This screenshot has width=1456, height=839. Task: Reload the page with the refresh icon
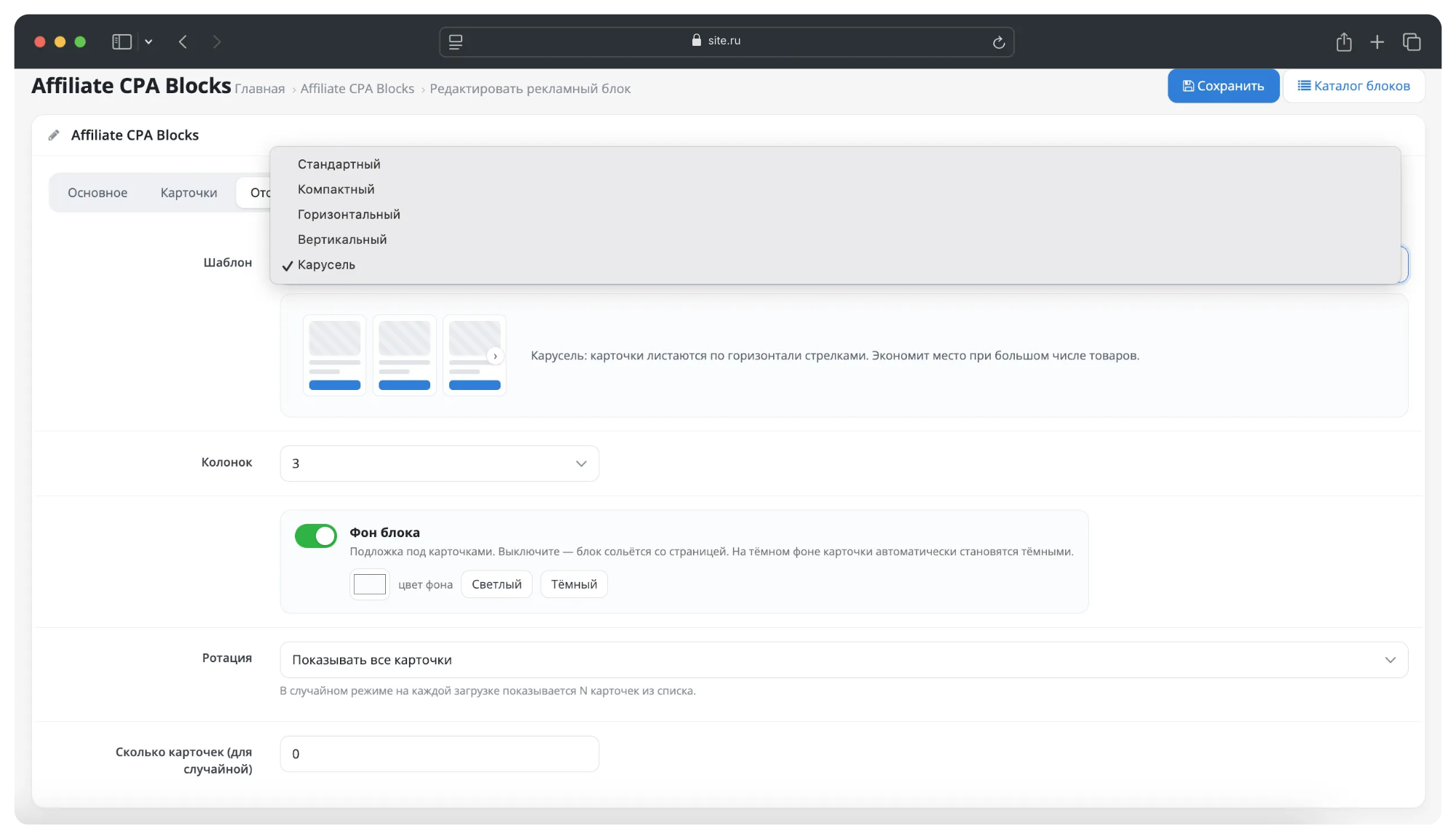pyautogui.click(x=999, y=42)
